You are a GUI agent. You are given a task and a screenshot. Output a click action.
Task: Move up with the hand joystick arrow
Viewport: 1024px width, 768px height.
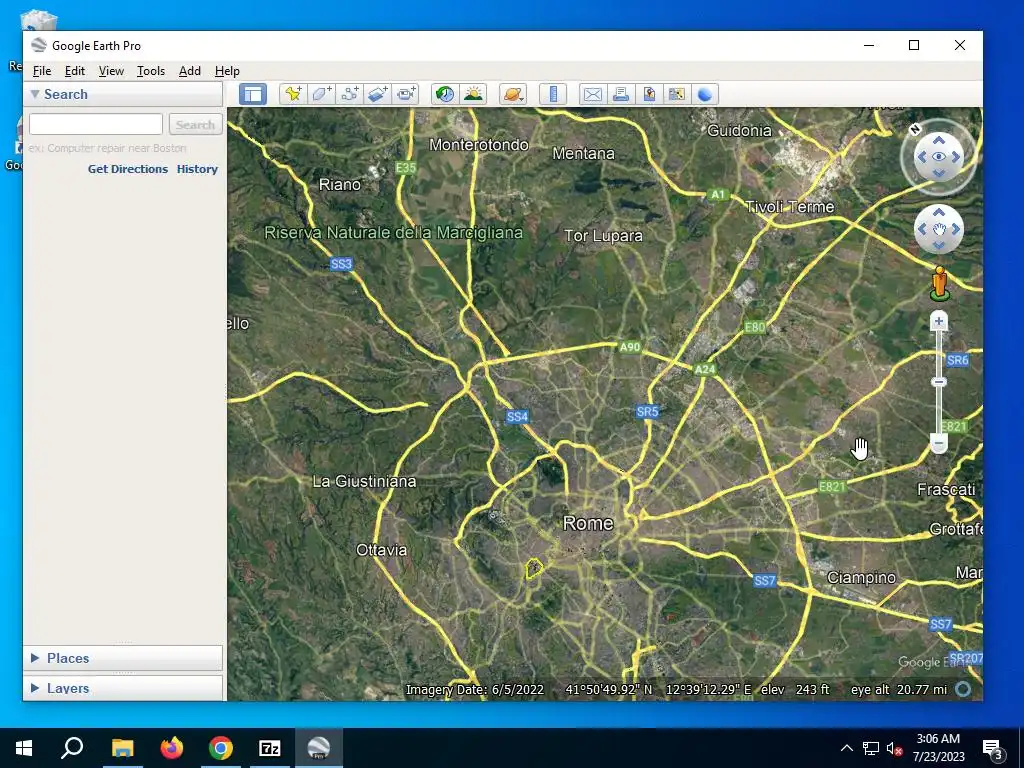pyautogui.click(x=938, y=212)
